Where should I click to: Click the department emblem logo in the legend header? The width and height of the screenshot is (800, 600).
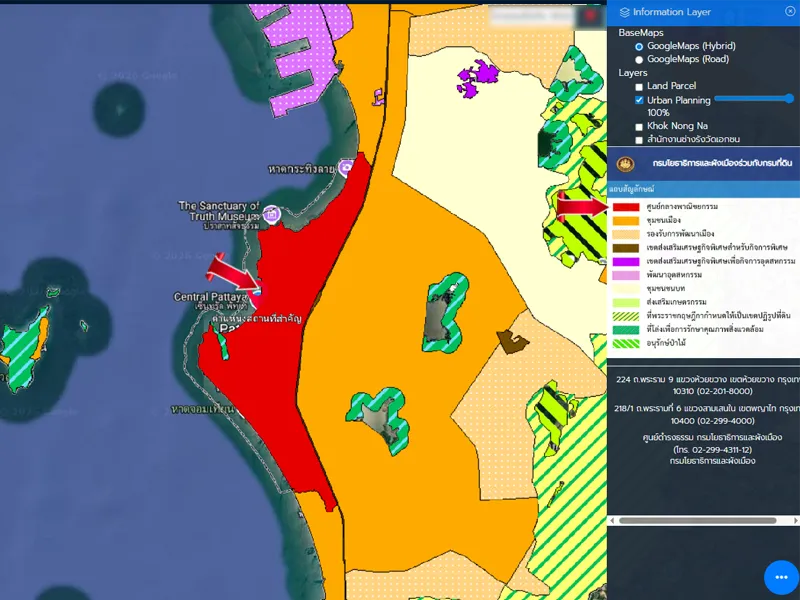point(626,163)
